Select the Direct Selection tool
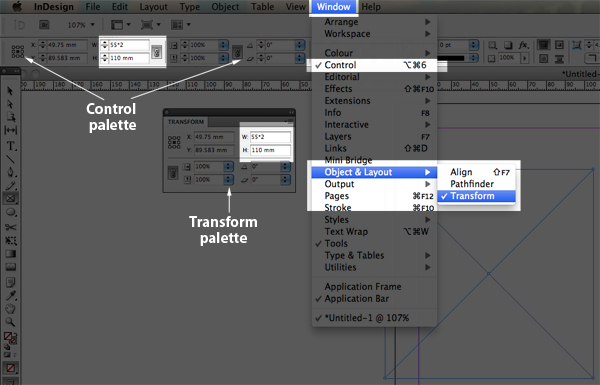Screen dimensions: 600x385 point(10,104)
